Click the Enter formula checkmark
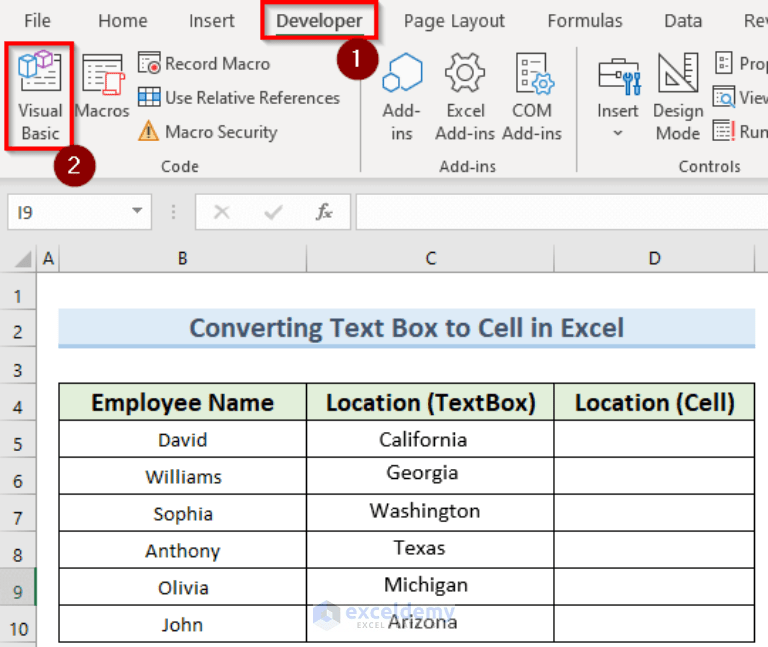The height and width of the screenshot is (647, 768). tap(273, 212)
